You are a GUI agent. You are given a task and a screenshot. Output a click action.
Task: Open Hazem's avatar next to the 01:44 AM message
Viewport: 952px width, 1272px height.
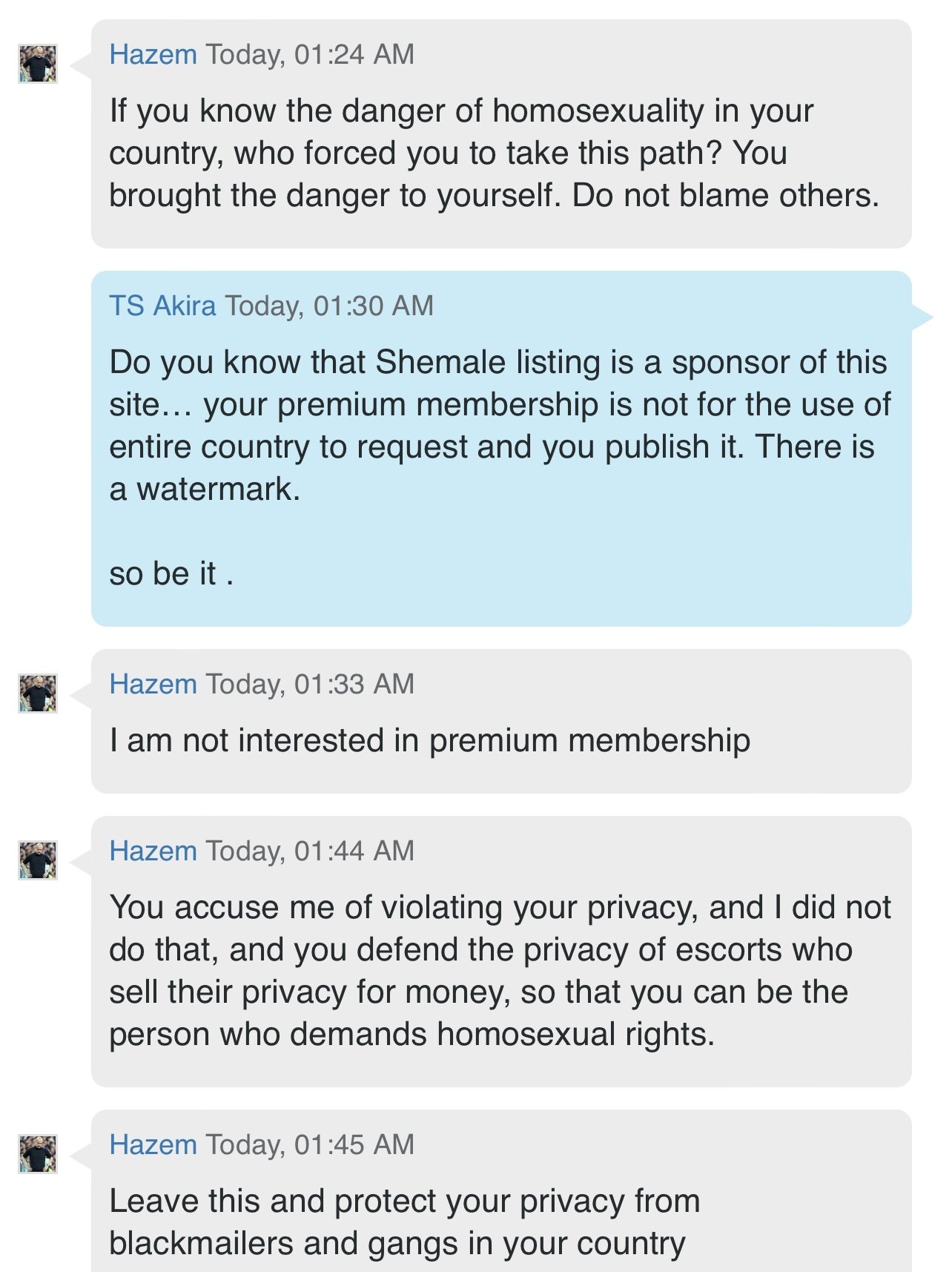(x=38, y=860)
